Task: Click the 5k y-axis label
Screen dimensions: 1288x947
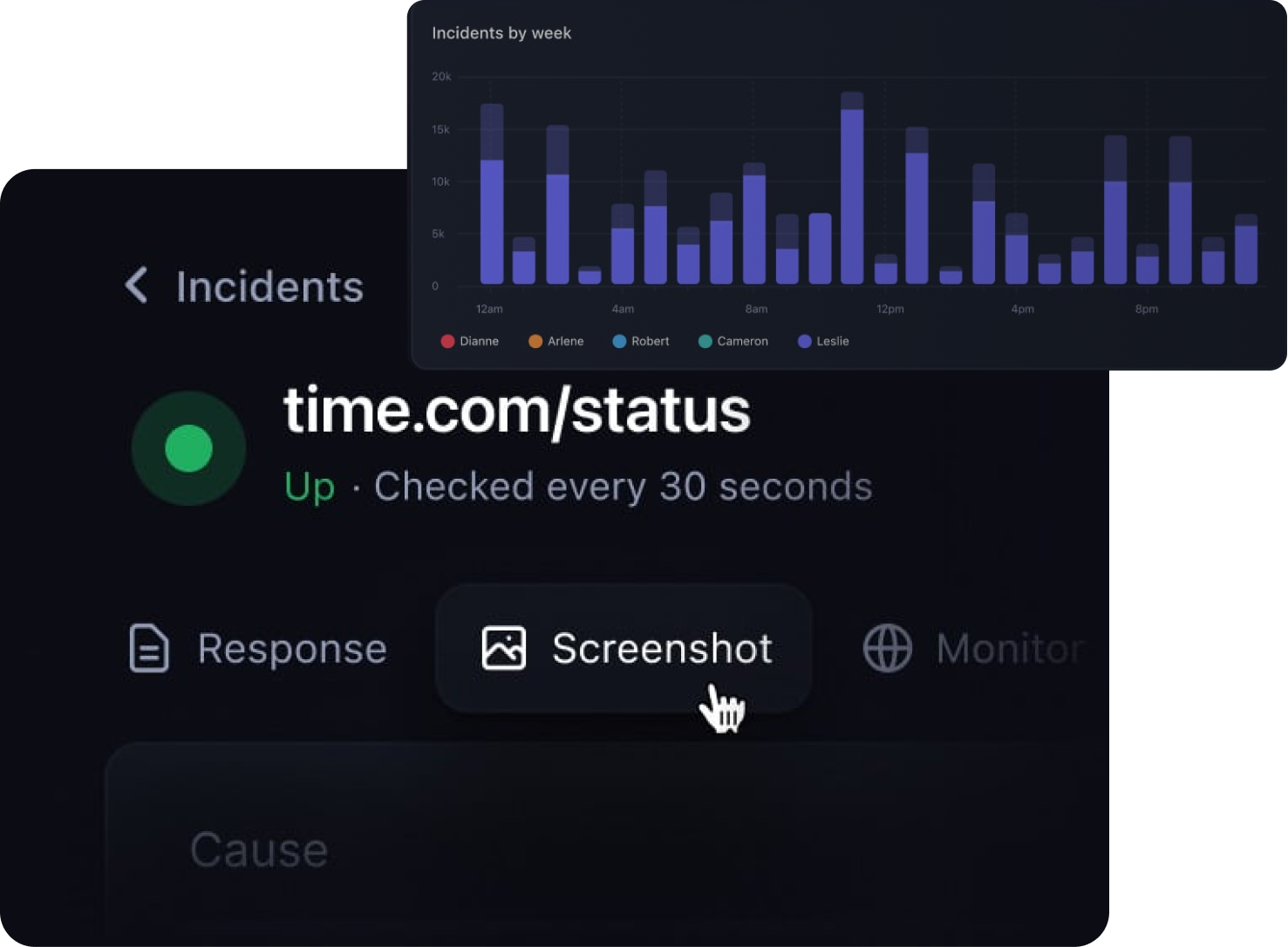Action: [438, 234]
